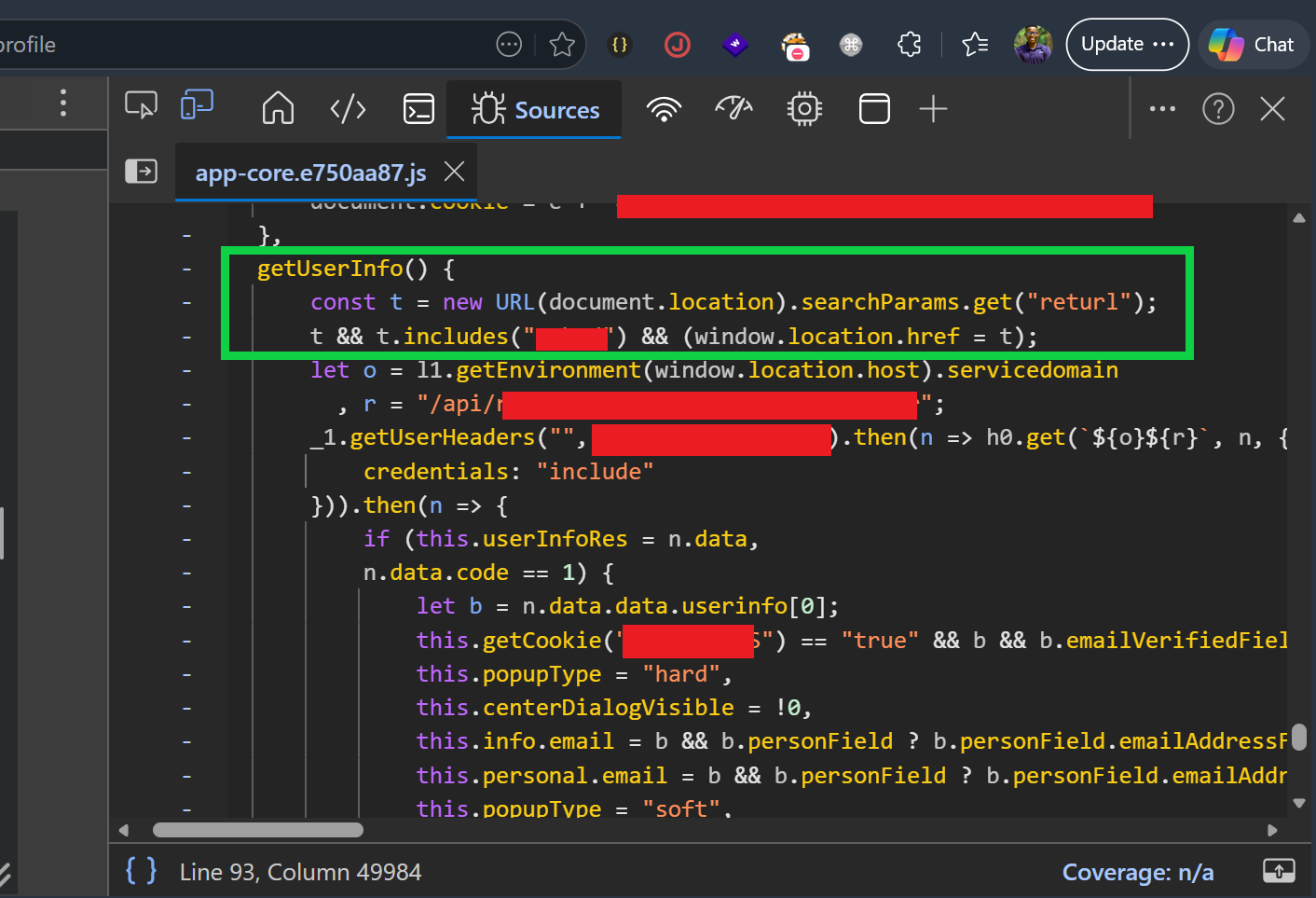Click the this.centerDialogVisible code line
Image resolution: width=1316 pixels, height=898 pixels.
point(614,708)
